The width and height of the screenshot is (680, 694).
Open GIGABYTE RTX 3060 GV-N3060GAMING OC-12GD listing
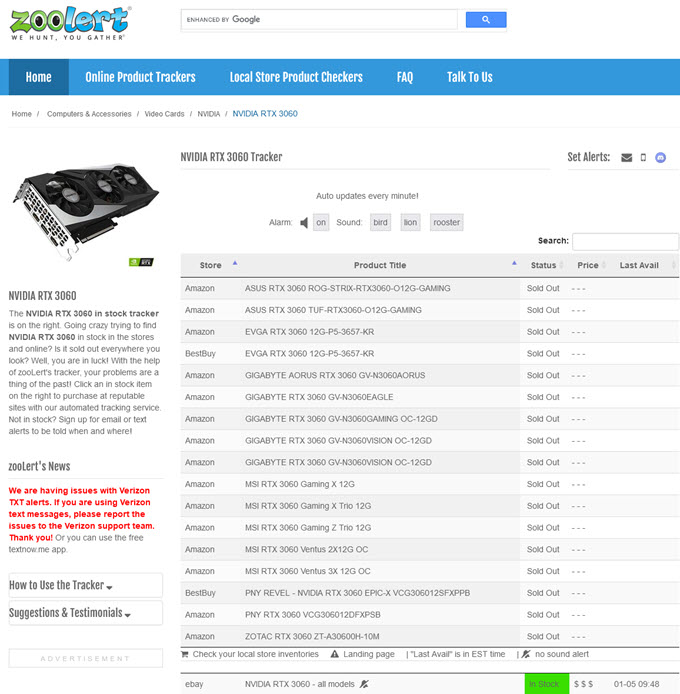click(341, 419)
